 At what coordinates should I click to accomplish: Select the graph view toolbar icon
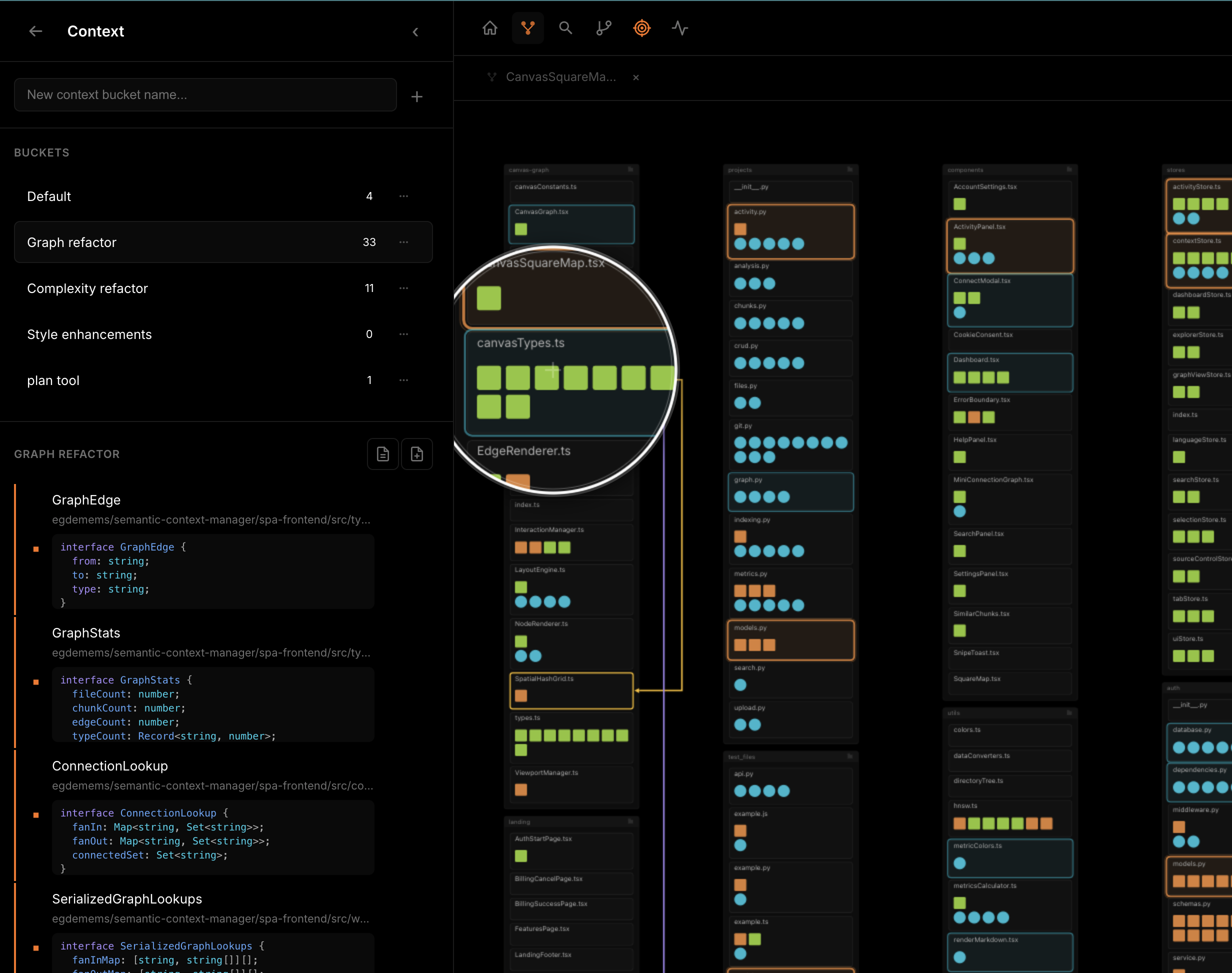tap(527, 28)
